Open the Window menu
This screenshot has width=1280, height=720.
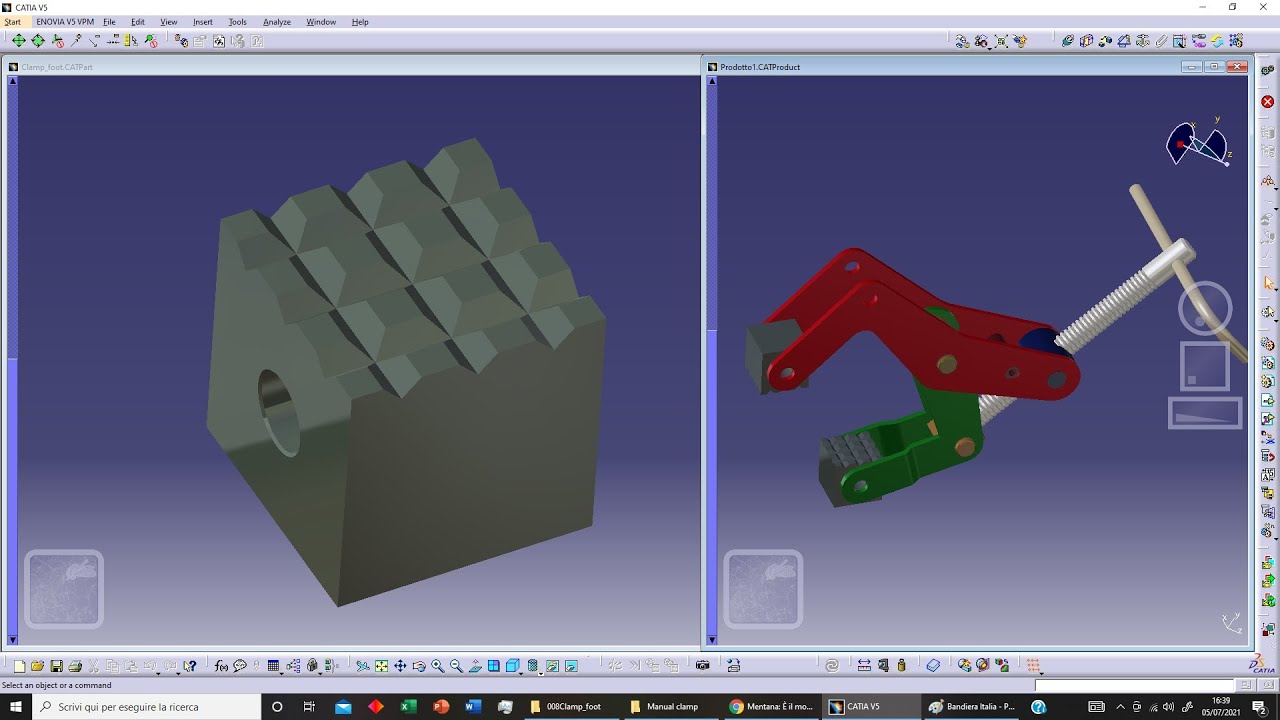[x=321, y=22]
